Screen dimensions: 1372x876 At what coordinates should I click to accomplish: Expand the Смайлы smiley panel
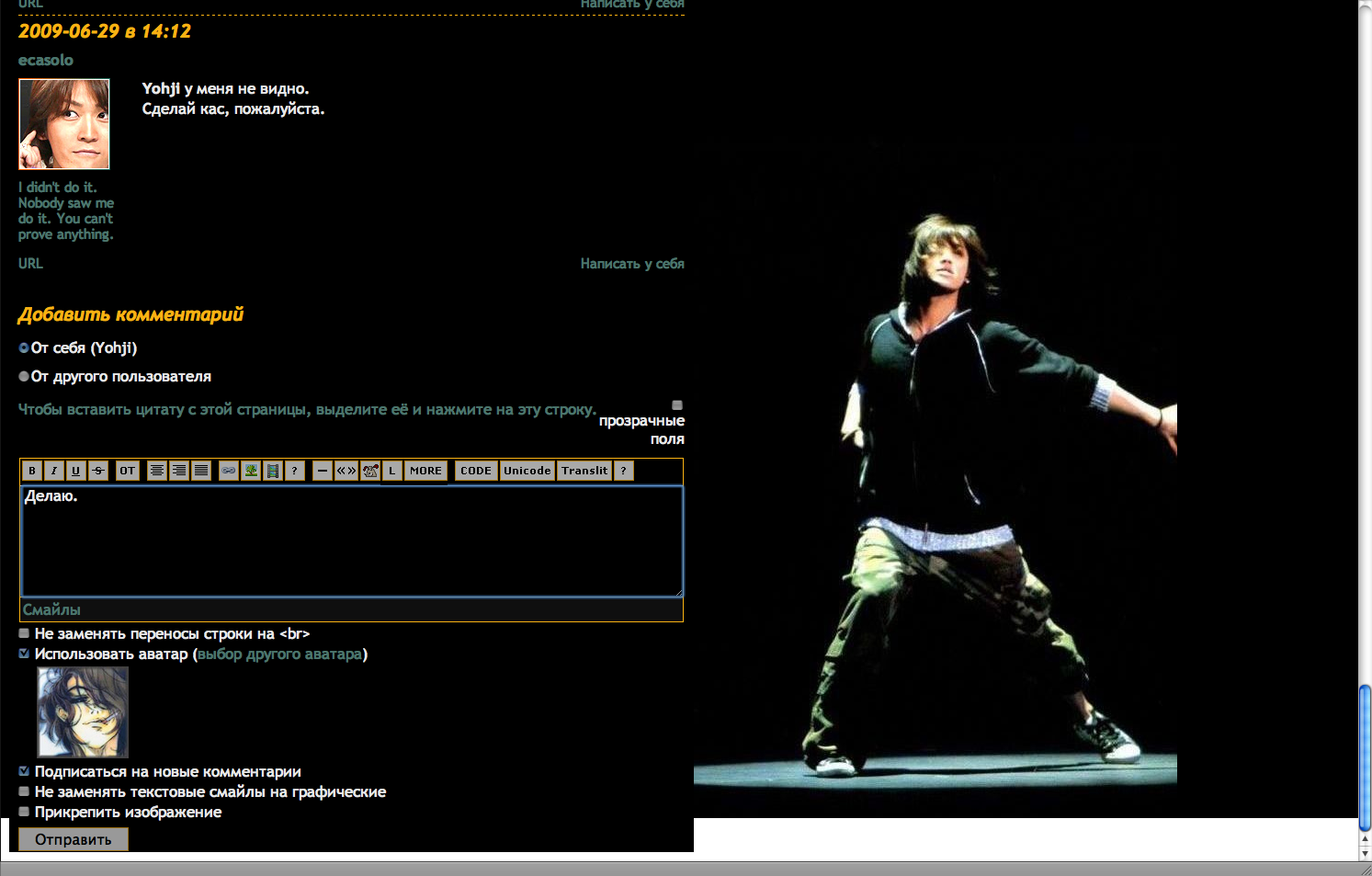[51, 610]
